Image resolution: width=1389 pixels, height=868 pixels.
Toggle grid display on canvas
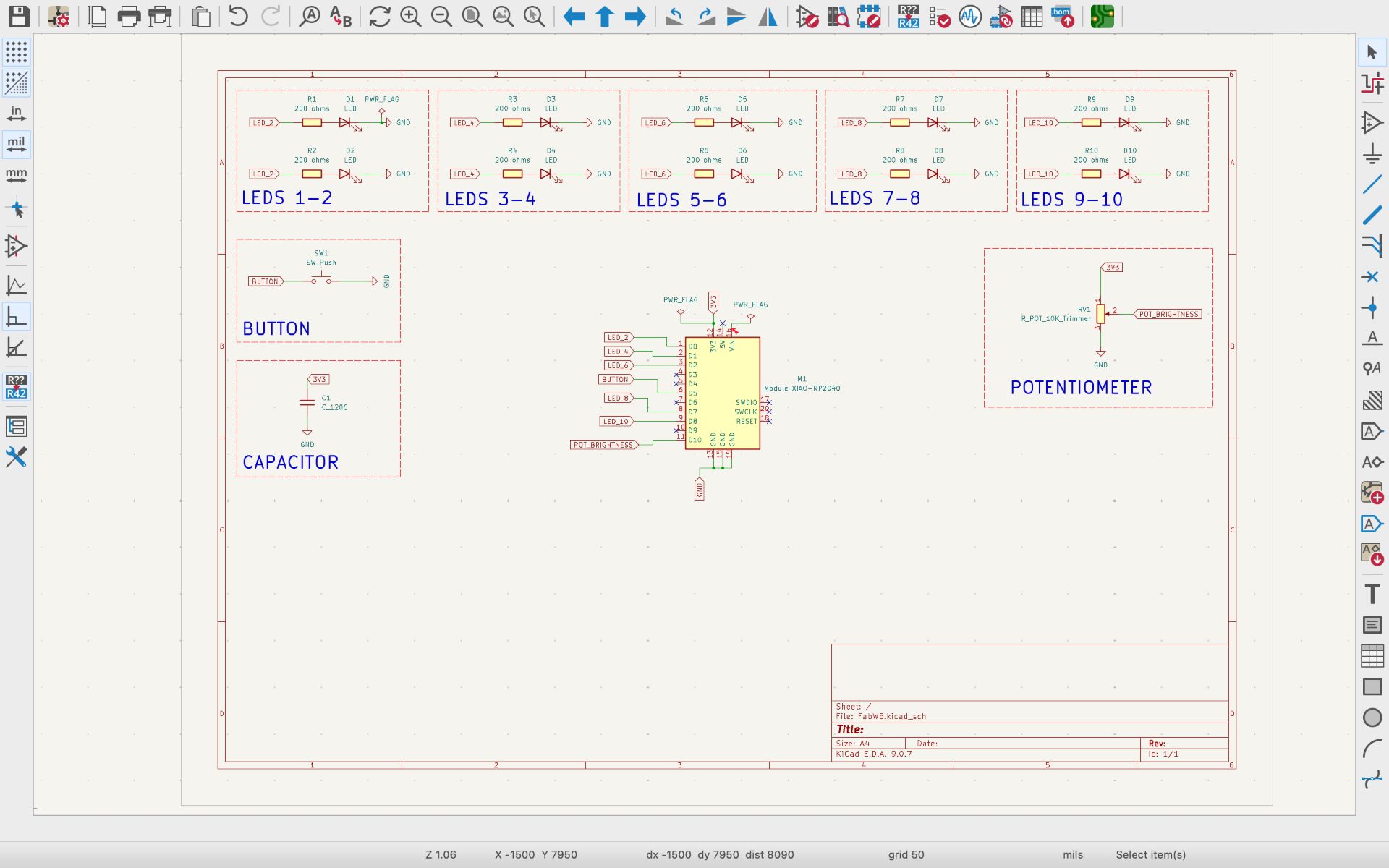tap(16, 52)
